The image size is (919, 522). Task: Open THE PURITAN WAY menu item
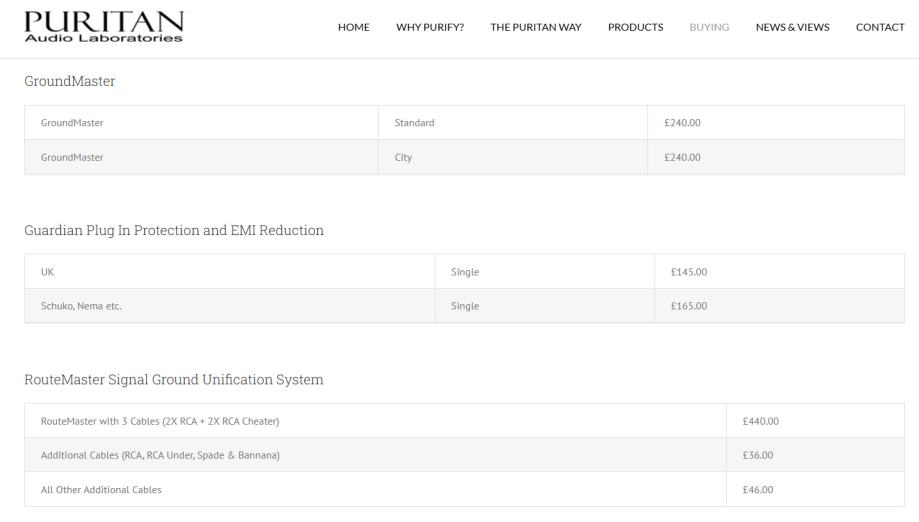click(535, 27)
